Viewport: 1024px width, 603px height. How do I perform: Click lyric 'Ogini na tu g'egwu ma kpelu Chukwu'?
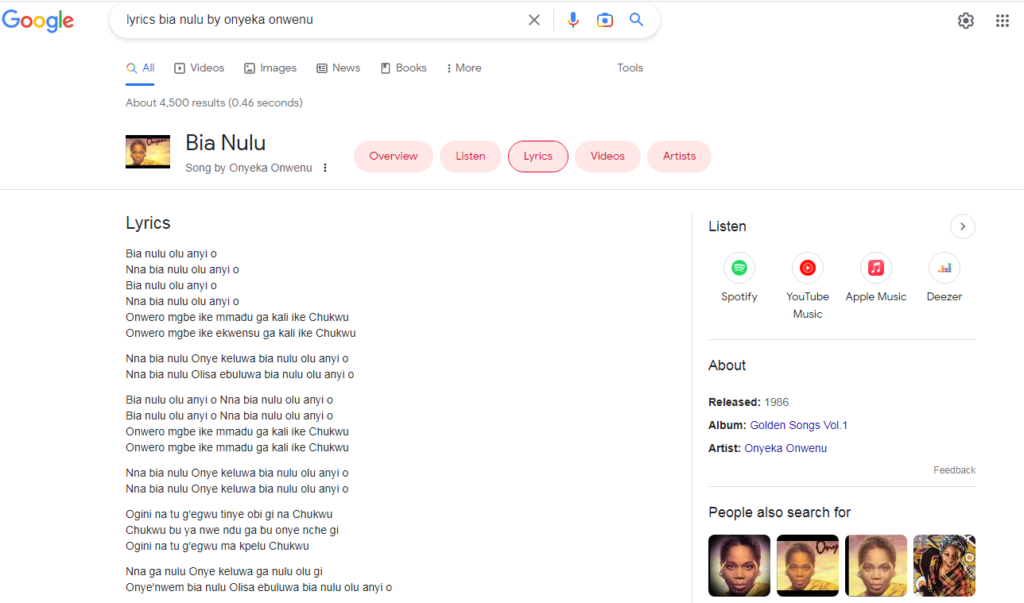[217, 546]
